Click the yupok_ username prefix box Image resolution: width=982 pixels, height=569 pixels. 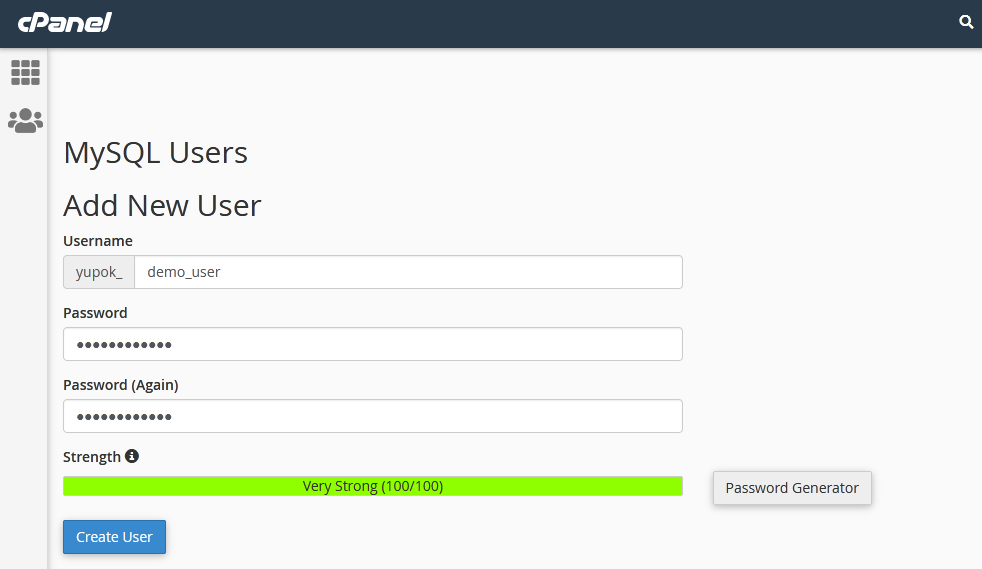(x=99, y=272)
